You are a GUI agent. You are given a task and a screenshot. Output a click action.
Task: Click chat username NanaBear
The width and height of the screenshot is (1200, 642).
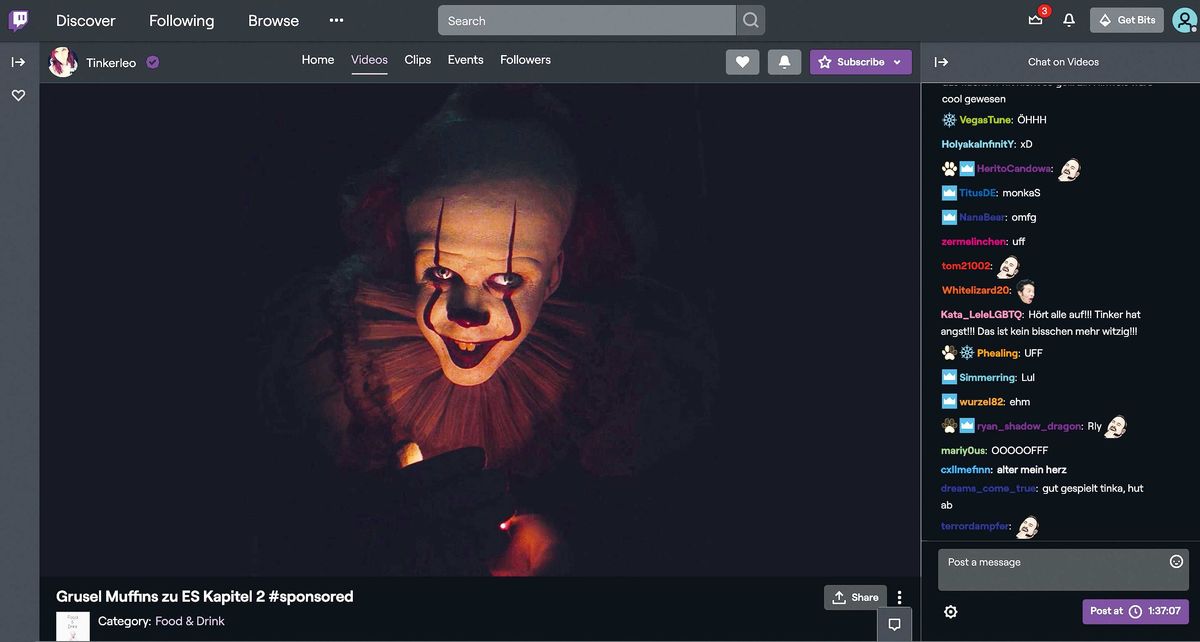click(x=982, y=217)
